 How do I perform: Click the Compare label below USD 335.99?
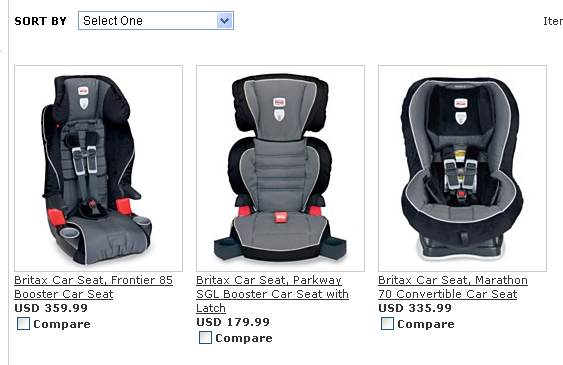426,324
